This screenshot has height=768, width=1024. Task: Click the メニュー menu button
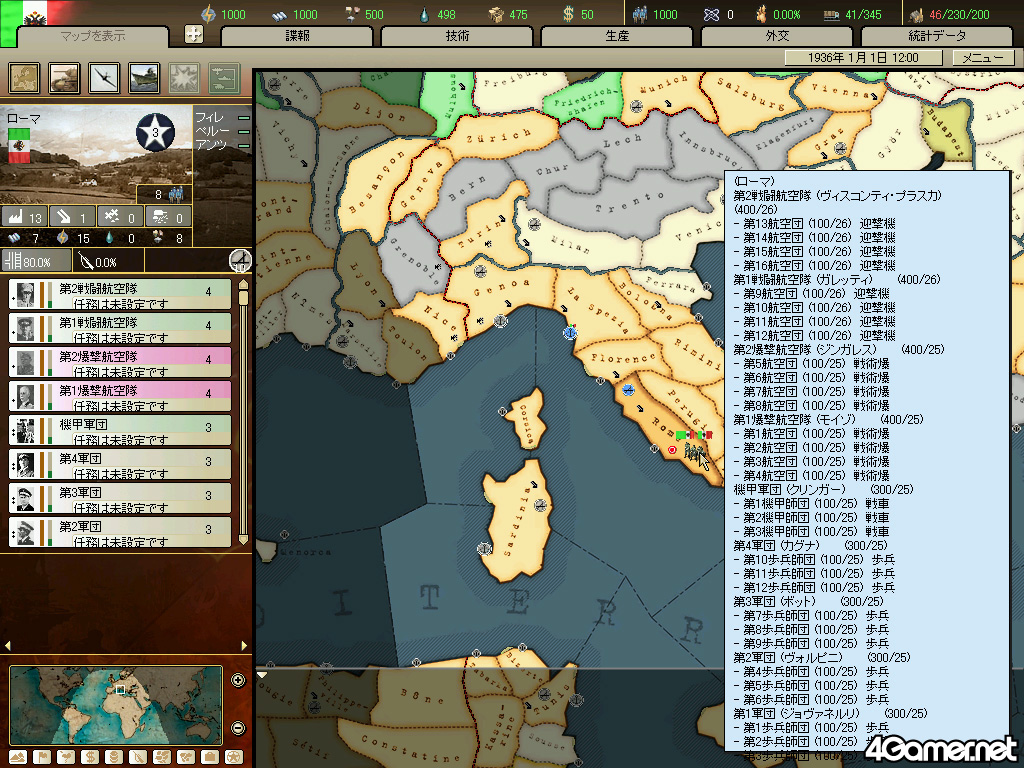(982, 57)
